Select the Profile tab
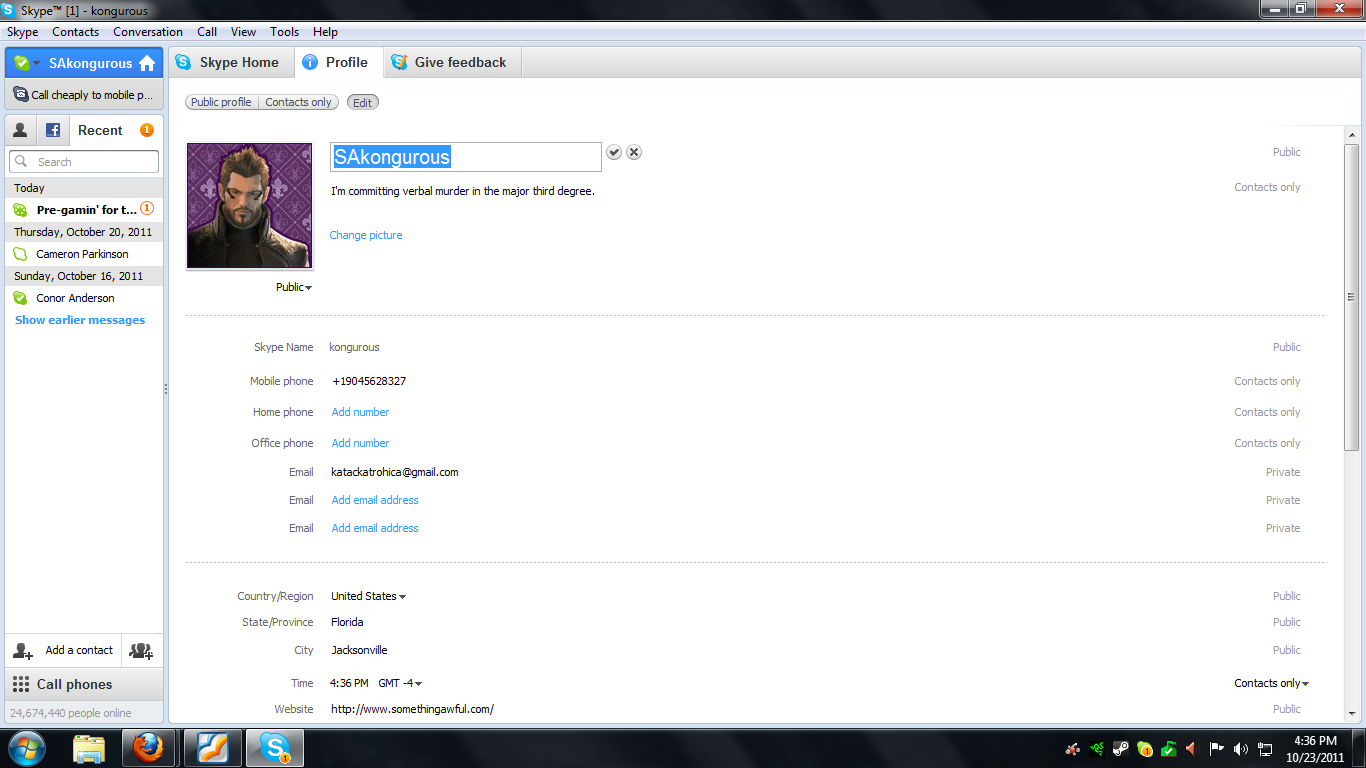 pyautogui.click(x=338, y=62)
